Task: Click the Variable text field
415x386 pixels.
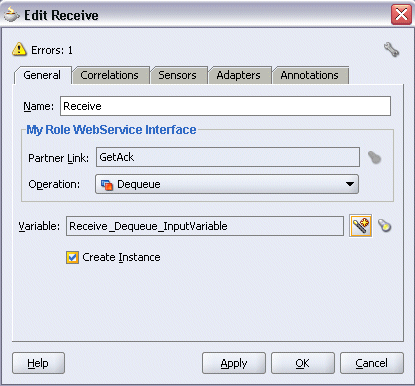Action: 205,226
